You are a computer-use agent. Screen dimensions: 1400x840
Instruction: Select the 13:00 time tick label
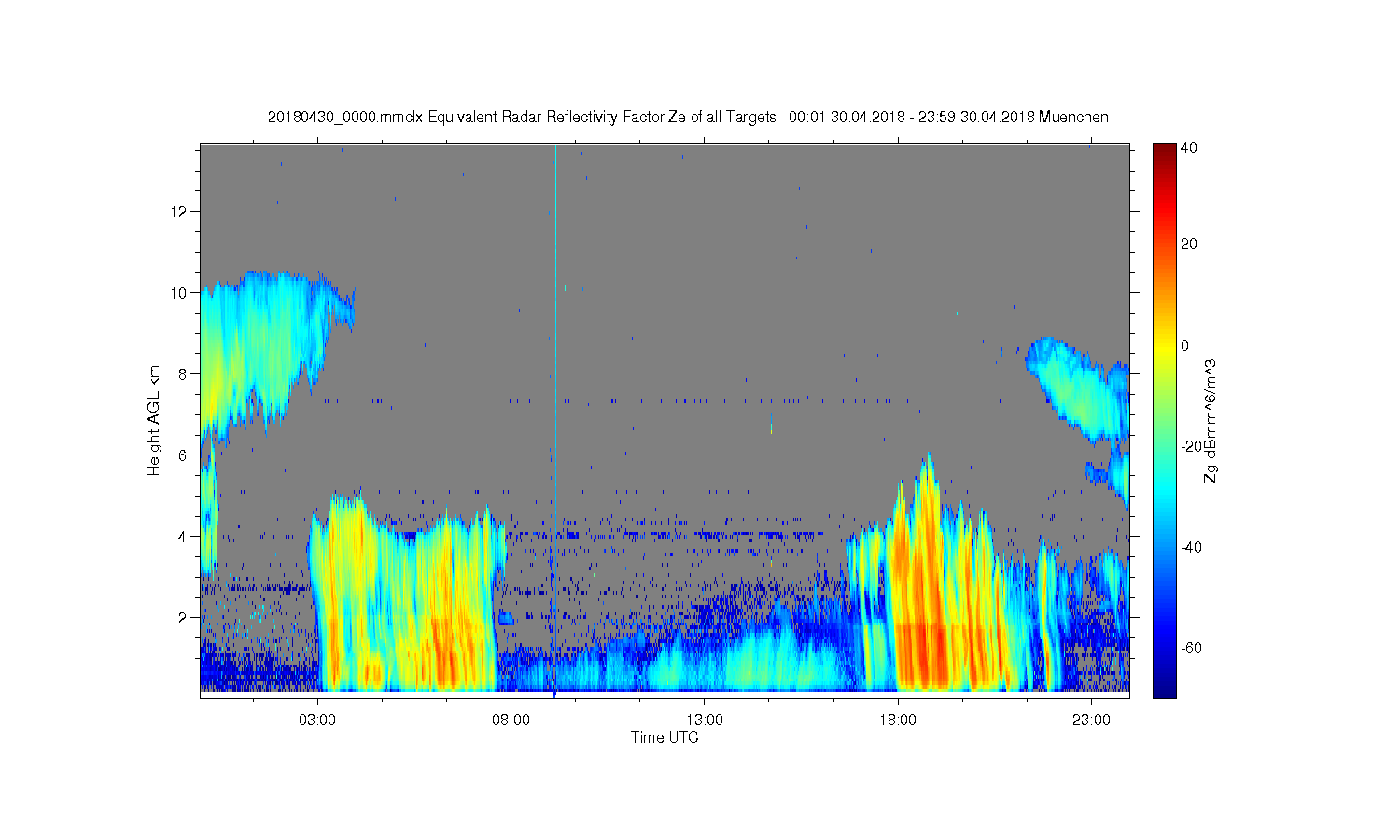click(x=705, y=721)
